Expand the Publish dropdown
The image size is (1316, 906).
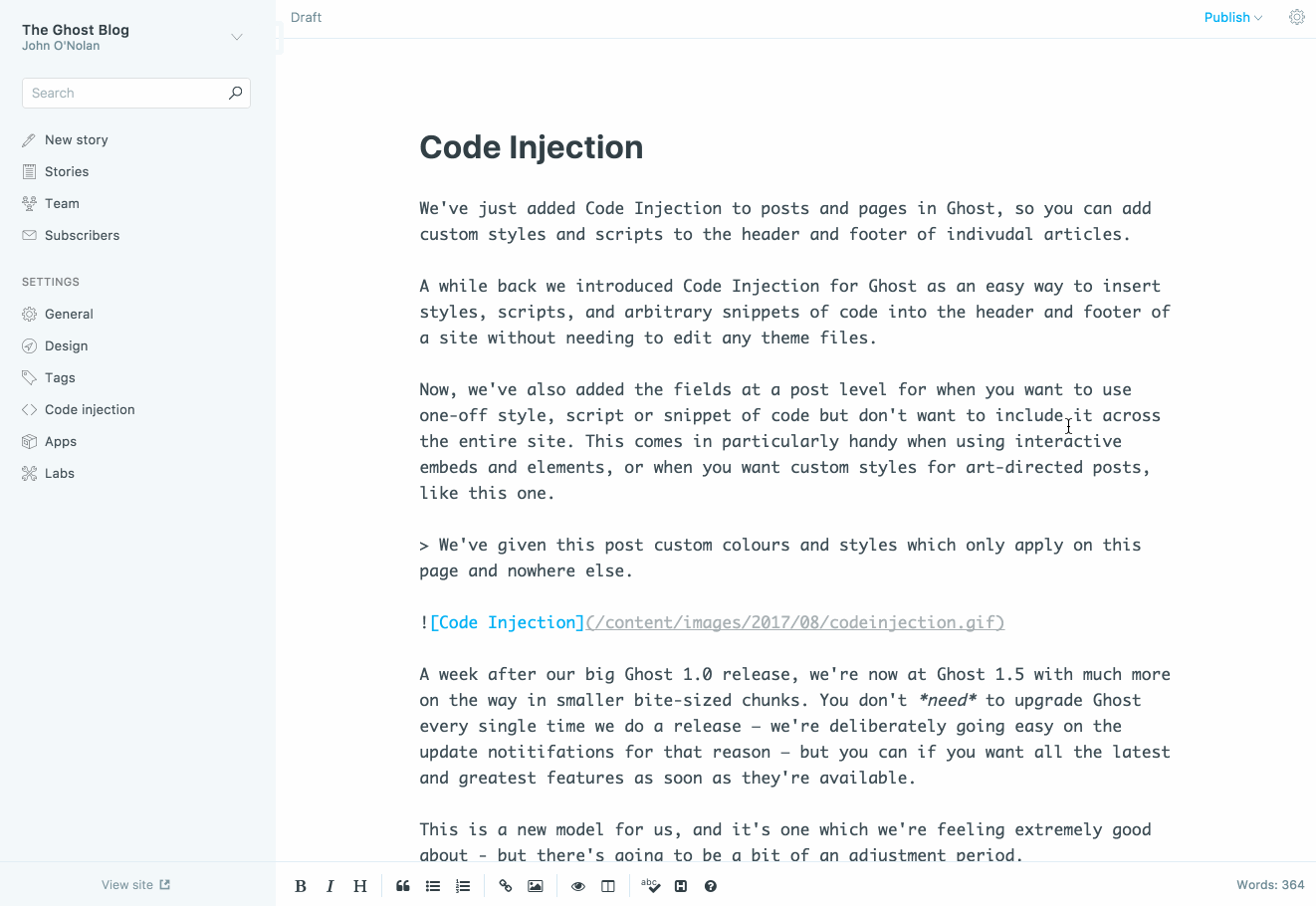1232,17
